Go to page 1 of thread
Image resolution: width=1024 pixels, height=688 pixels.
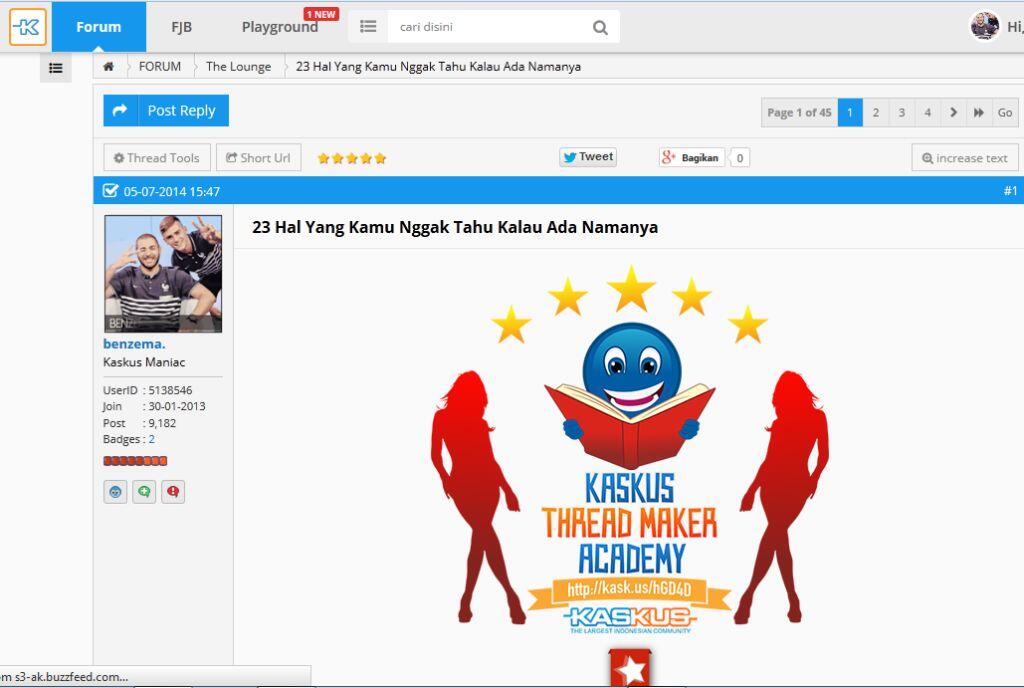[850, 112]
